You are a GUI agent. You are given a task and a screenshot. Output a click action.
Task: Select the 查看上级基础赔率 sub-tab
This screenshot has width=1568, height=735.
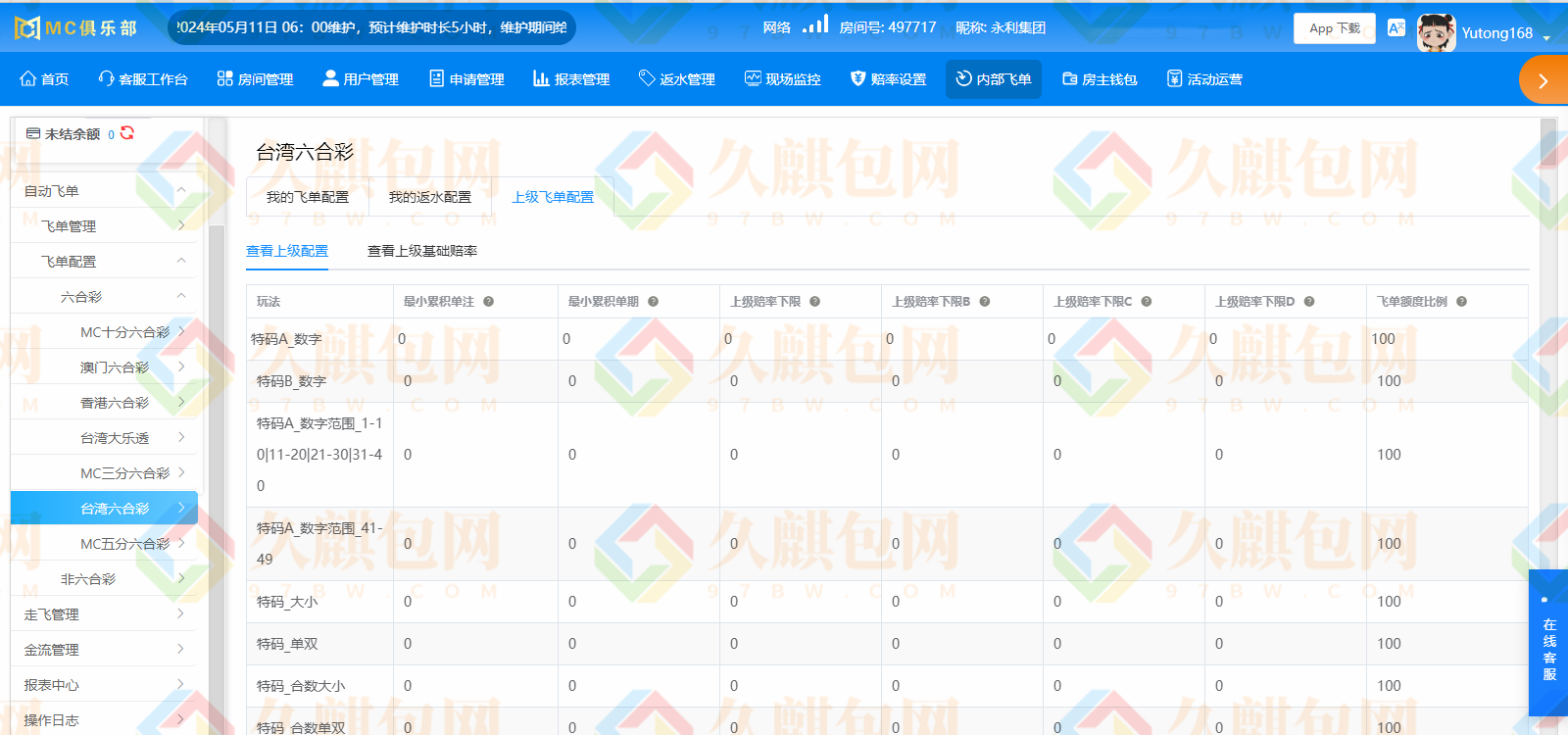coord(422,251)
